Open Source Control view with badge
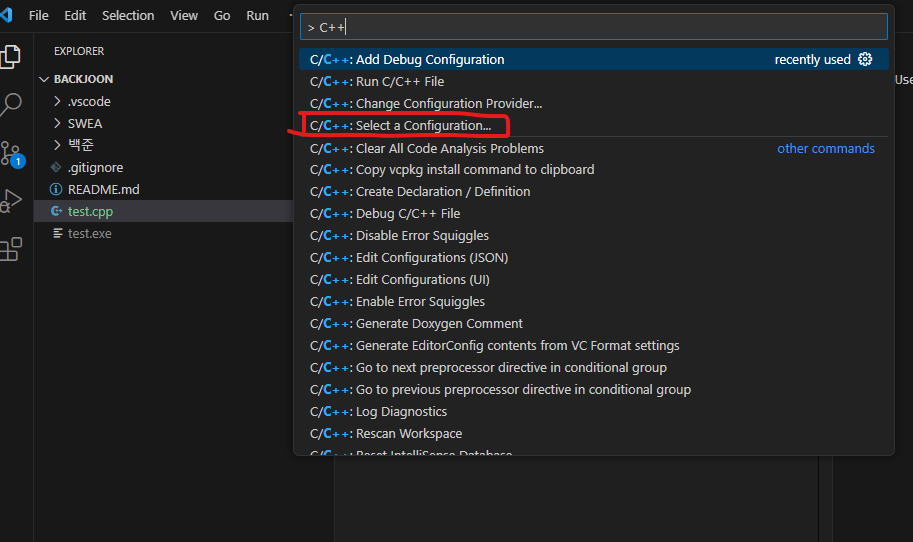The height and width of the screenshot is (542, 913). [x=12, y=154]
